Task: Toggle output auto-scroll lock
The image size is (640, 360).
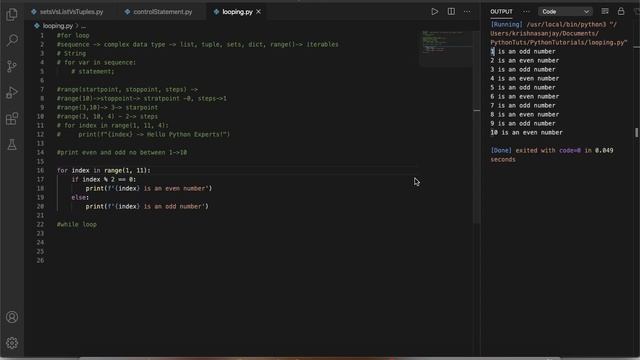Action: (x=621, y=11)
